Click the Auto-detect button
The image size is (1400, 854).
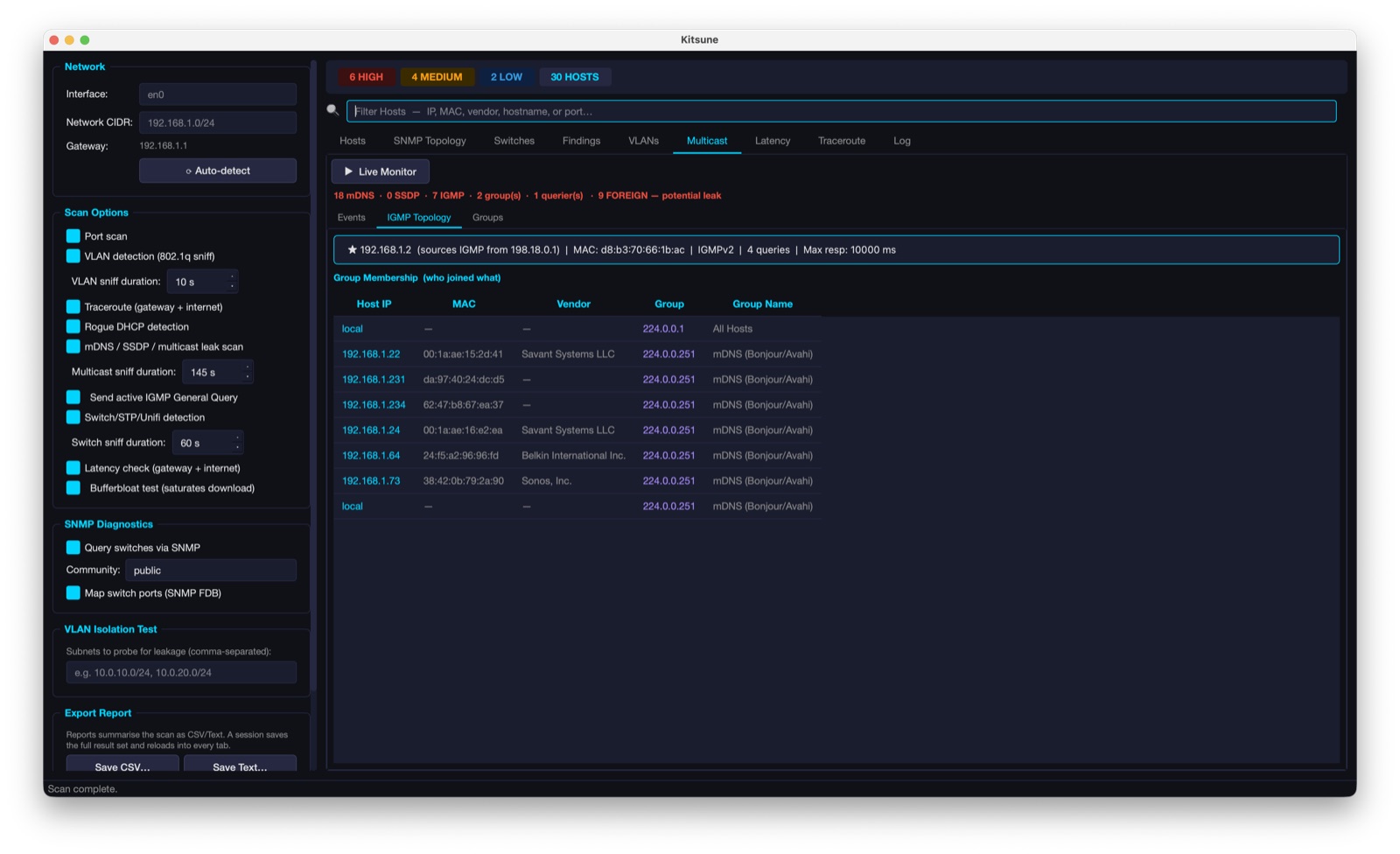tap(218, 171)
